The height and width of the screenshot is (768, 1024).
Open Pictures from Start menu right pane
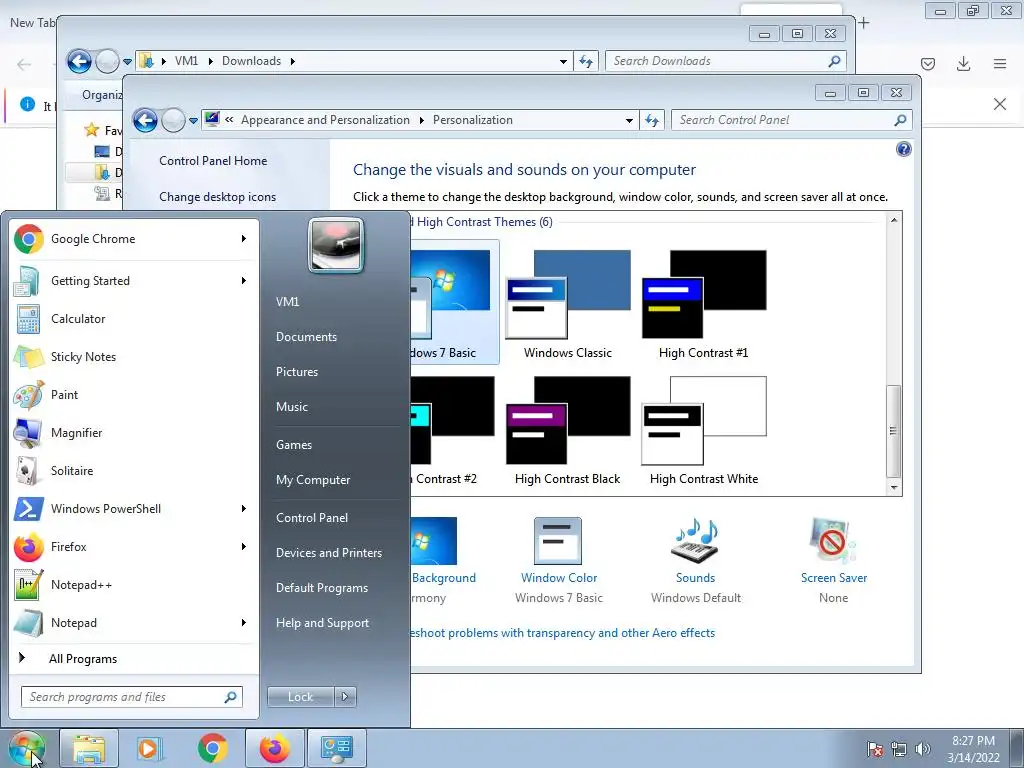click(297, 372)
